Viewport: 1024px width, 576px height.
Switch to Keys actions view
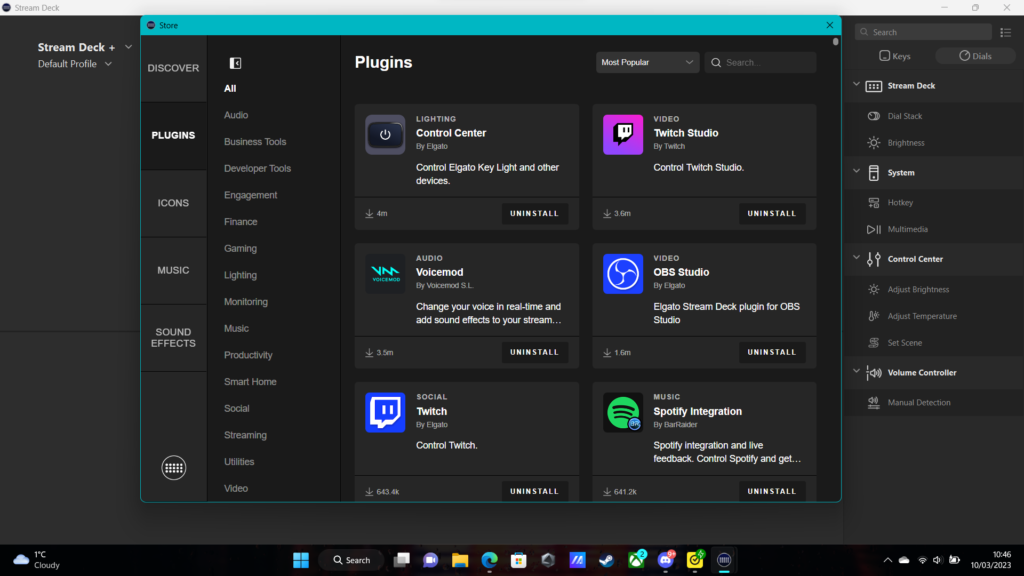895,56
